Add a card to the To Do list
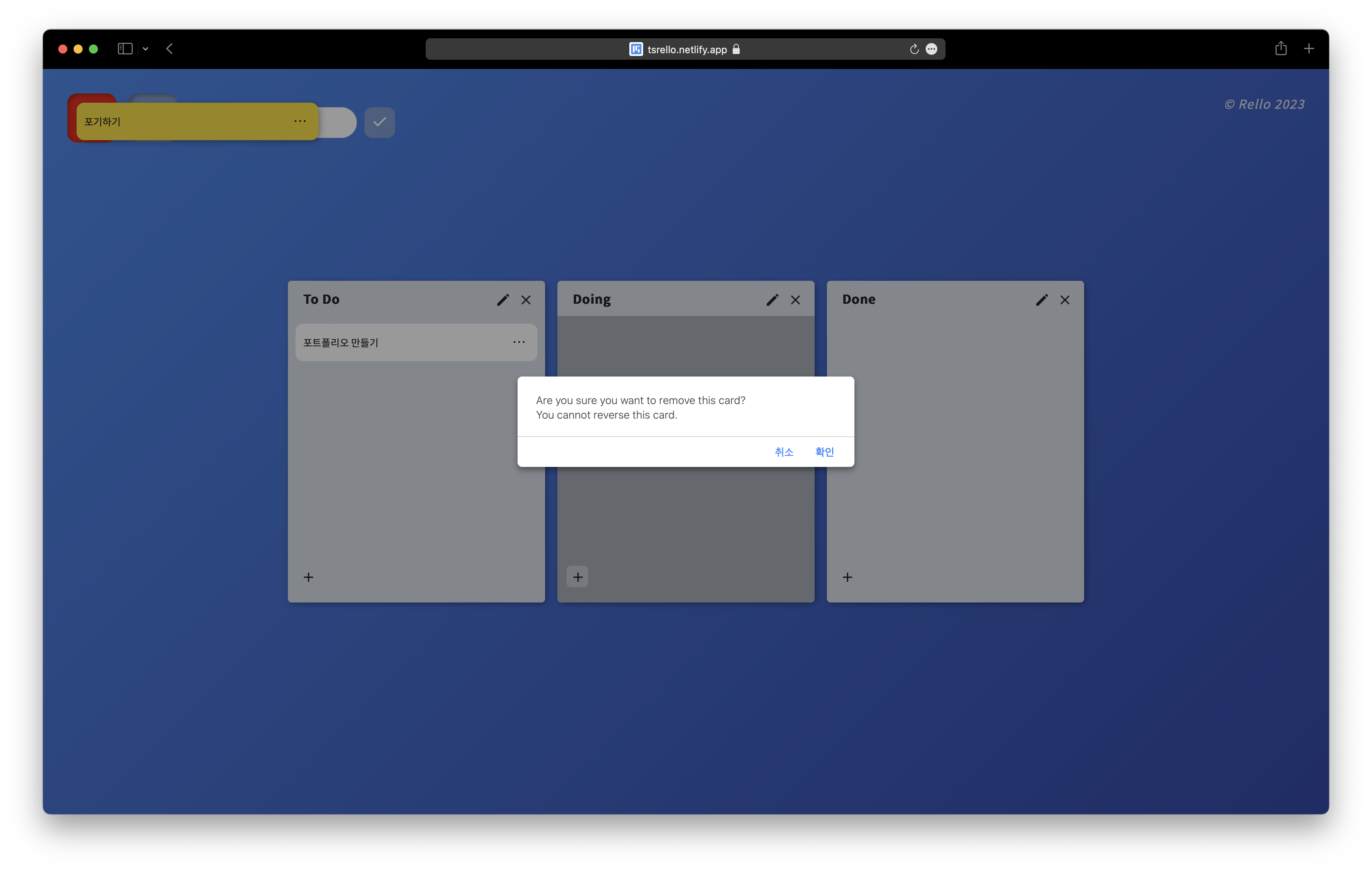This screenshot has height=871, width=1372. click(308, 577)
